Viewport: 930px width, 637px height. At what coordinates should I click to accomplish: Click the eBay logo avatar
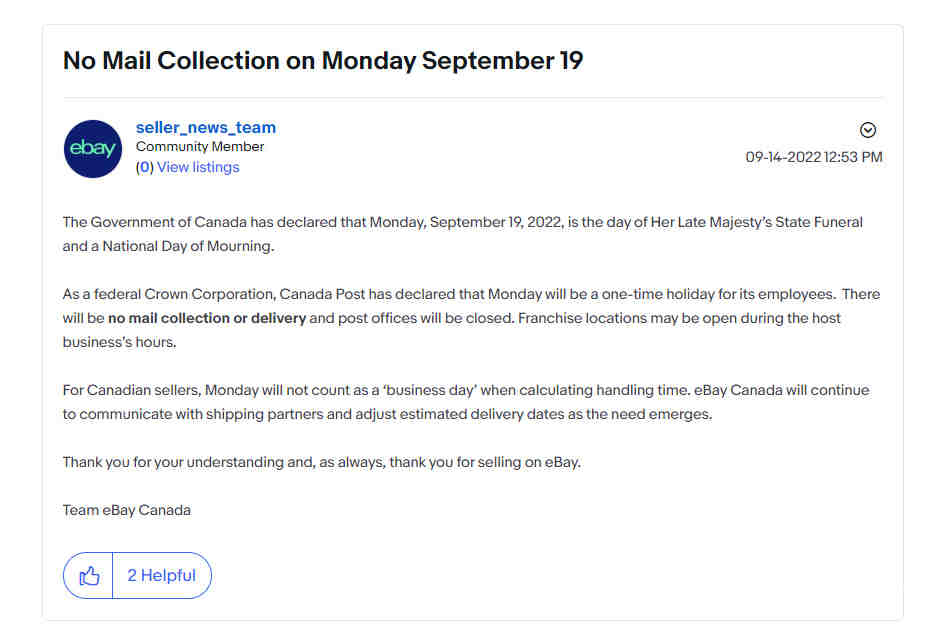pos(93,149)
